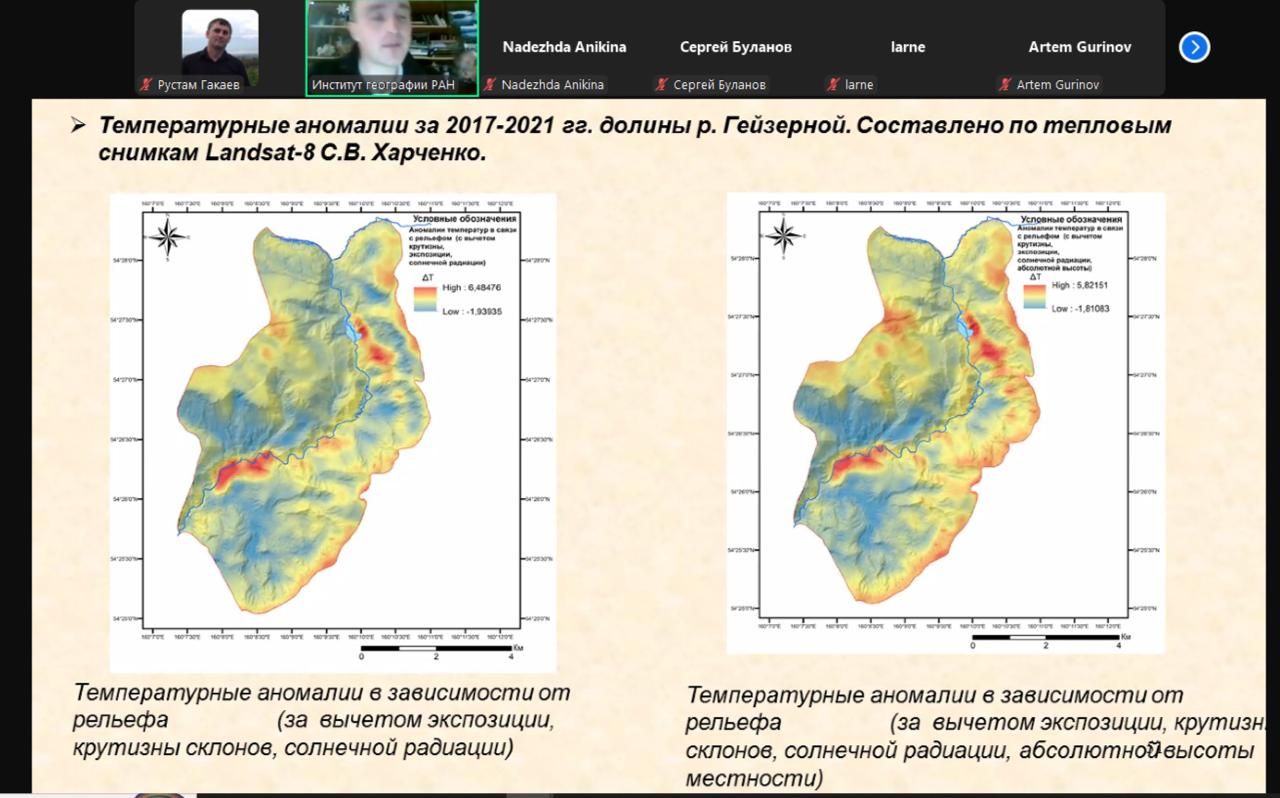Select the large larne participant name

tap(908, 47)
